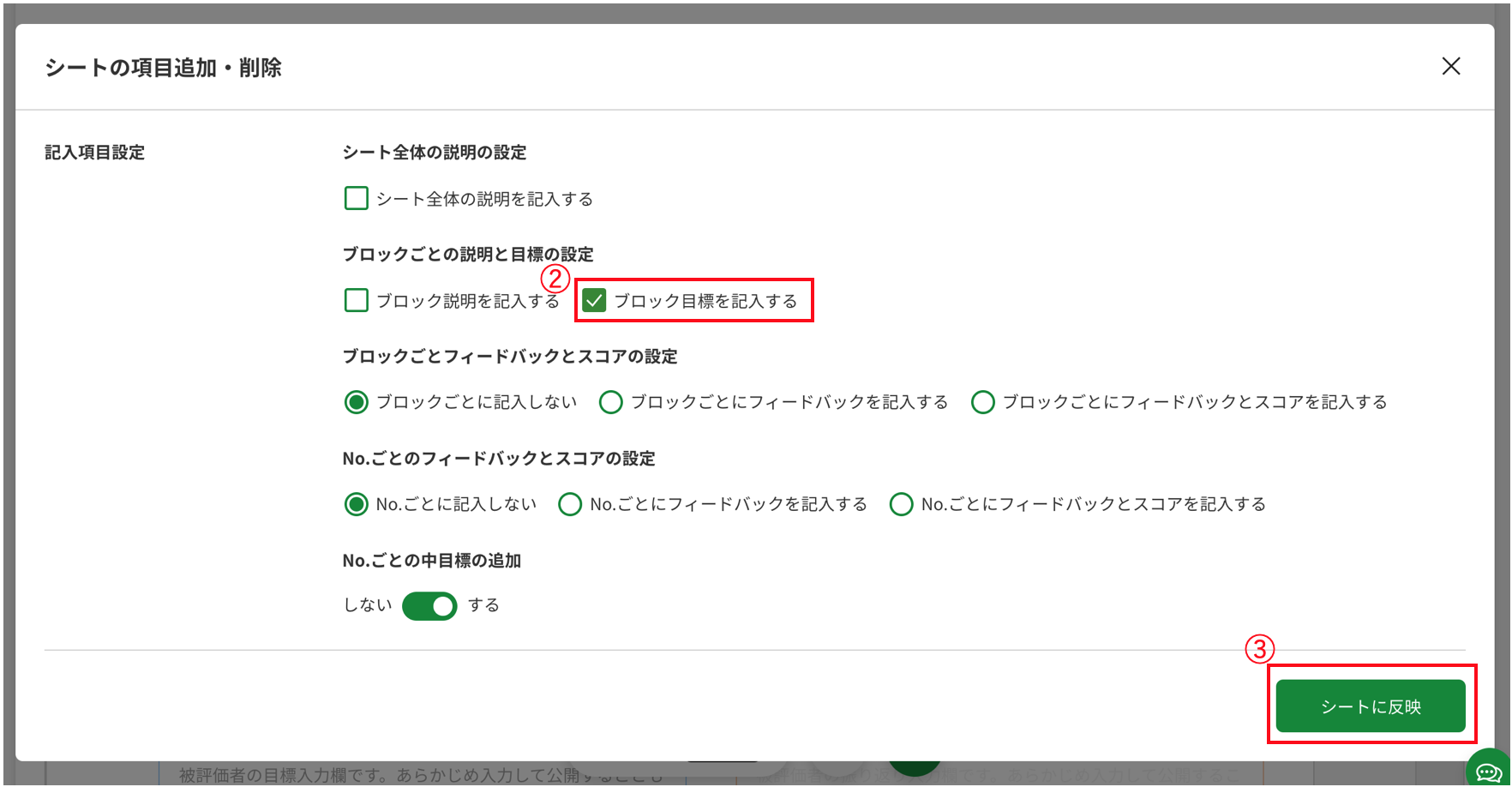Click the ブロックごとフィードバックとスコアの設定 heading
The image size is (1512, 787).
[x=510, y=357]
